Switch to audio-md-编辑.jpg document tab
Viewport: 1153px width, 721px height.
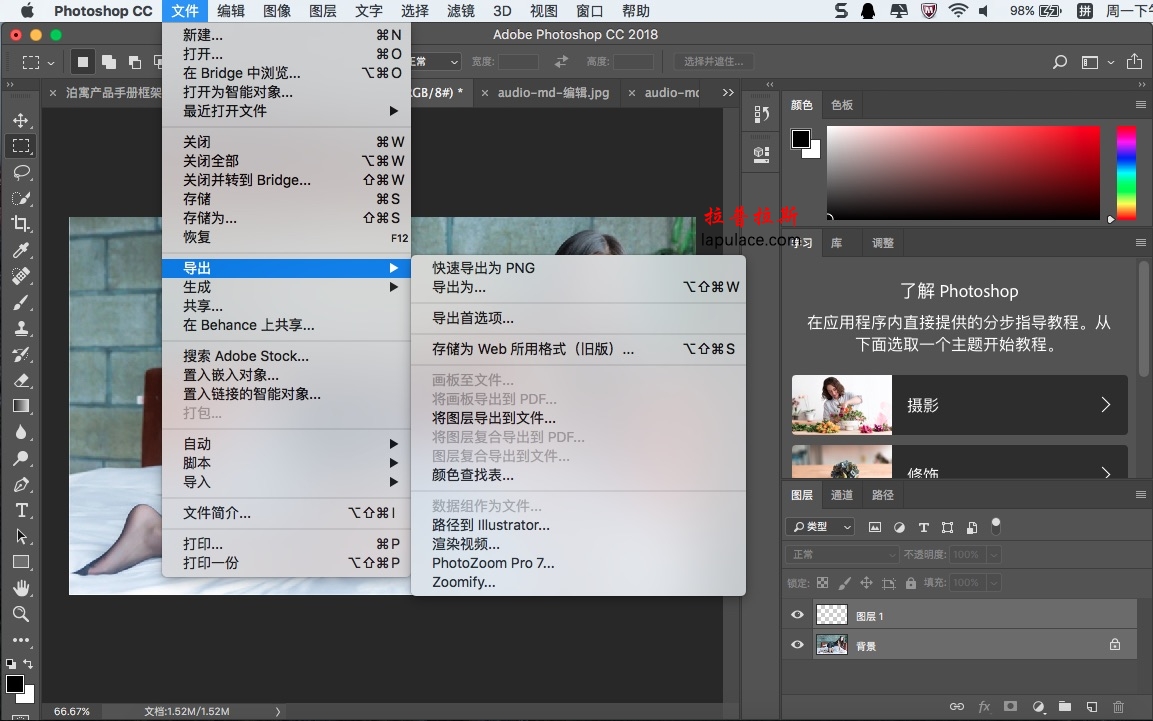(x=553, y=93)
